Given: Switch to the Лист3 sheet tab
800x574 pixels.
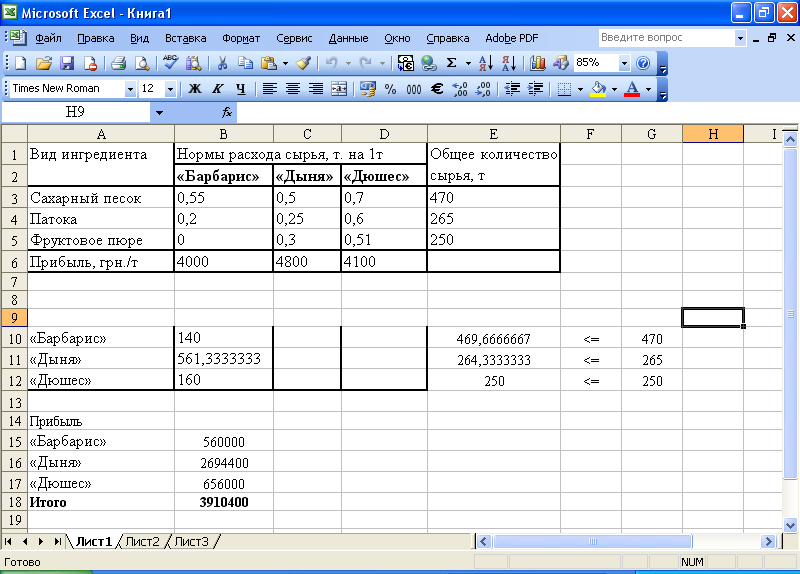Looking at the screenshot, I should tap(192, 541).
